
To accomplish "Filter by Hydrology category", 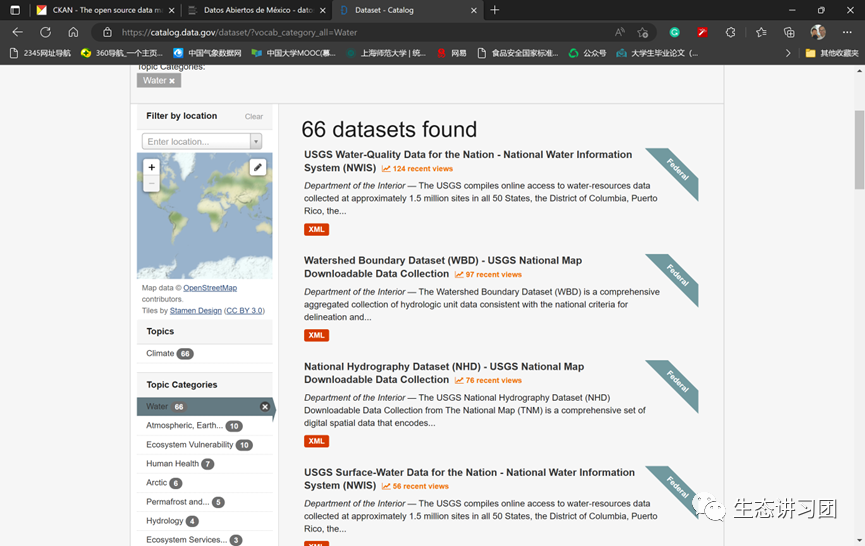I will pyautogui.click(x=172, y=521).
